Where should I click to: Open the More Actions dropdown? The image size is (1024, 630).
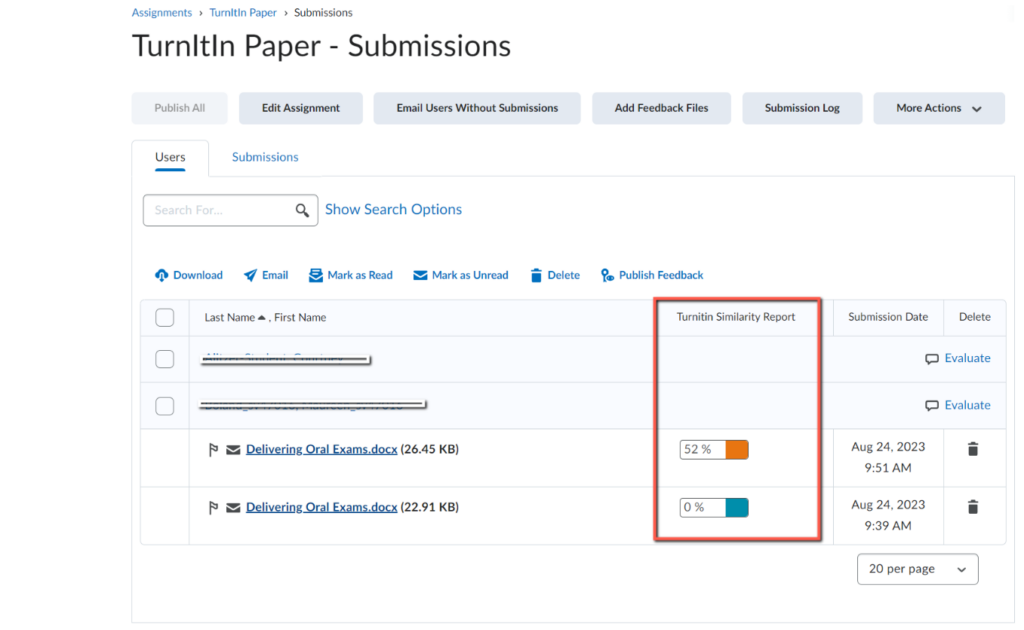pyautogui.click(x=938, y=108)
